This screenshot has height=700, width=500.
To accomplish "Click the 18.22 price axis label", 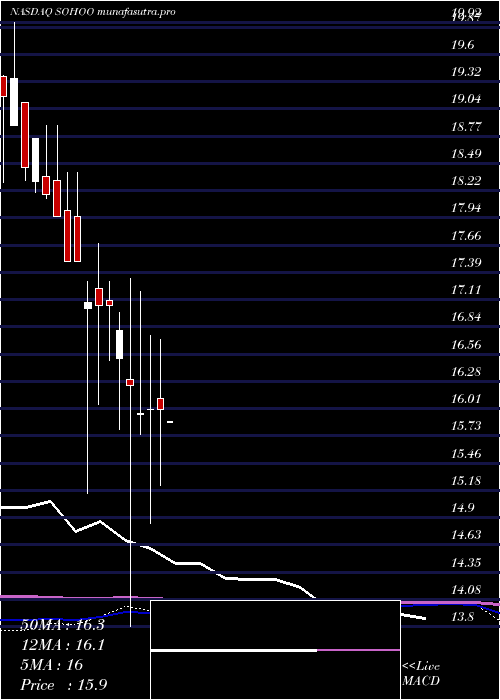I will [x=466, y=181].
